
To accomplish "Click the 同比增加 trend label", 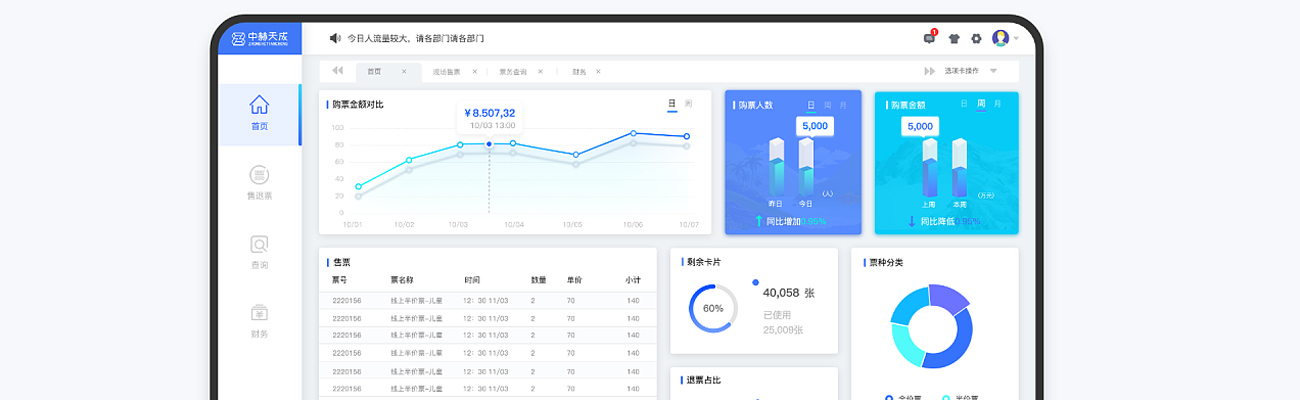I will pos(783,221).
